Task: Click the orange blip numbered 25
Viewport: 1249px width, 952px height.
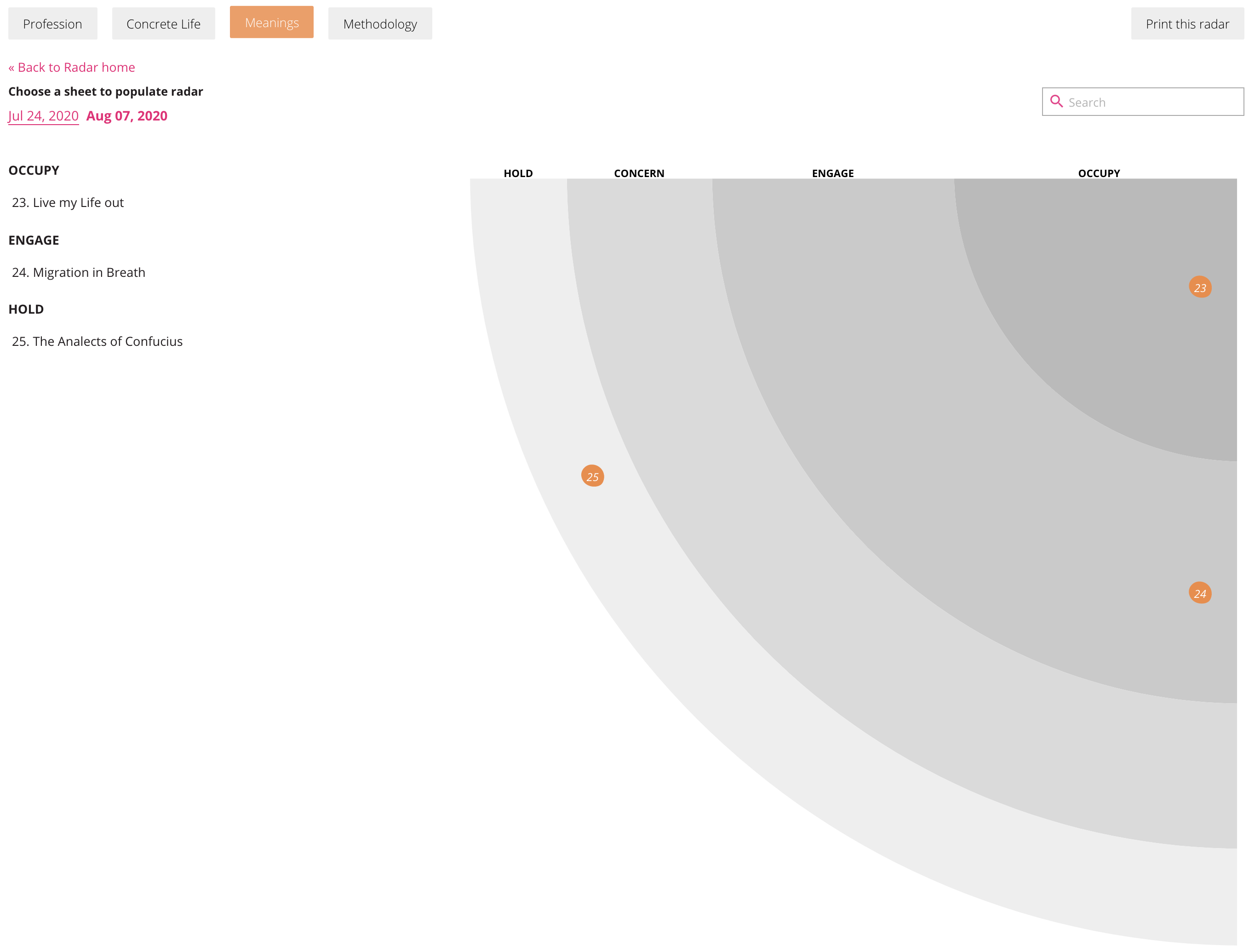Action: coord(592,476)
